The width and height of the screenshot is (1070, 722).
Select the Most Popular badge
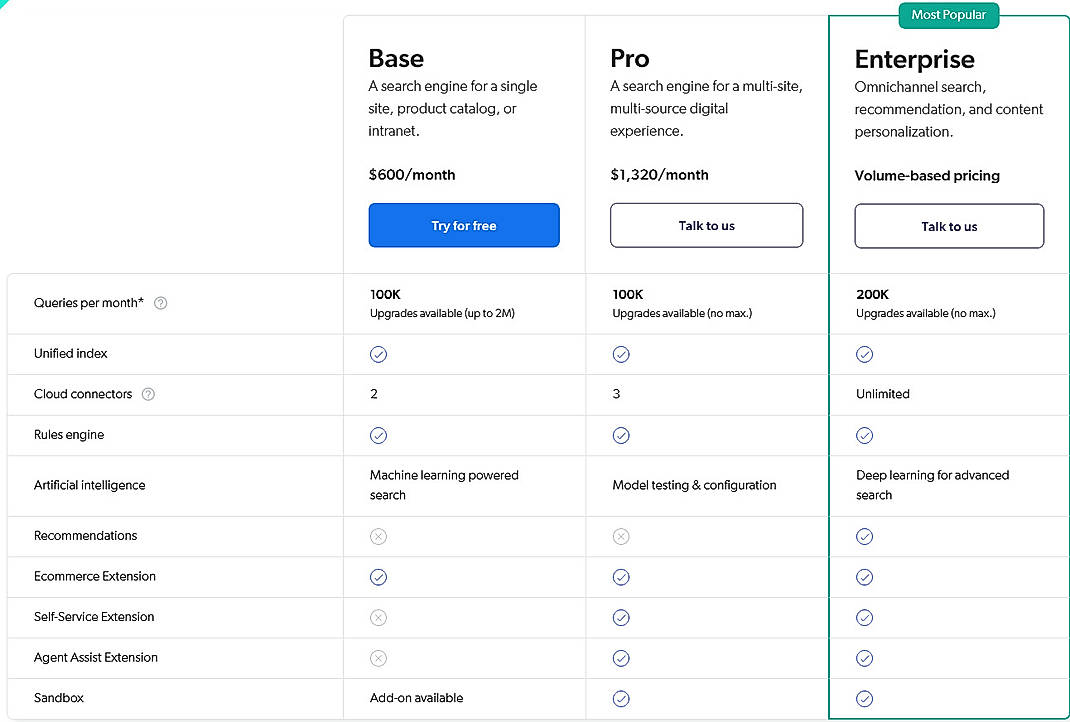point(948,15)
